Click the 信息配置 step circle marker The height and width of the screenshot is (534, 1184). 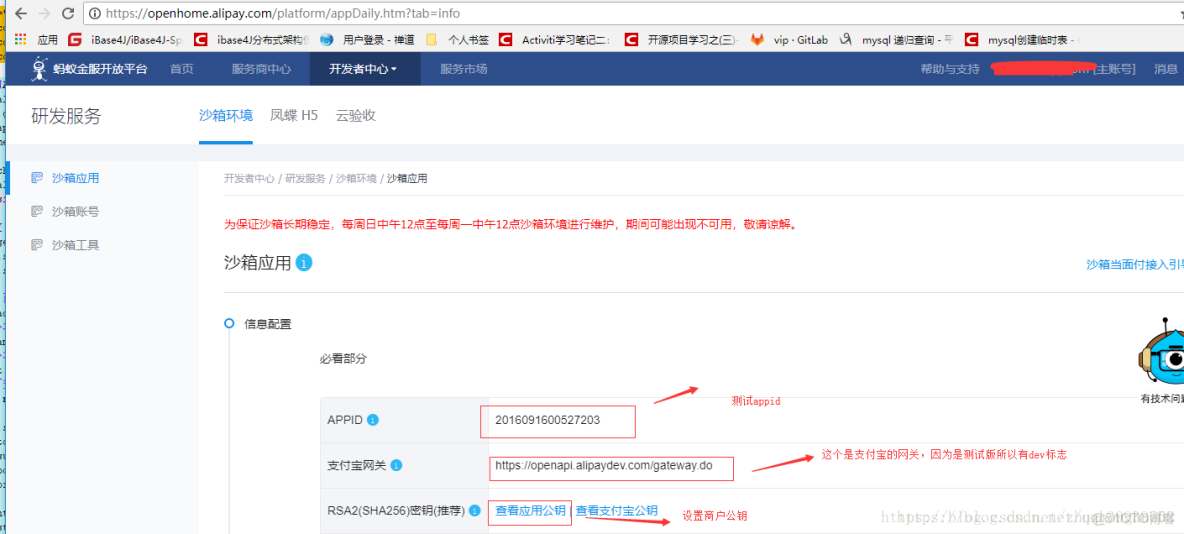click(229, 324)
